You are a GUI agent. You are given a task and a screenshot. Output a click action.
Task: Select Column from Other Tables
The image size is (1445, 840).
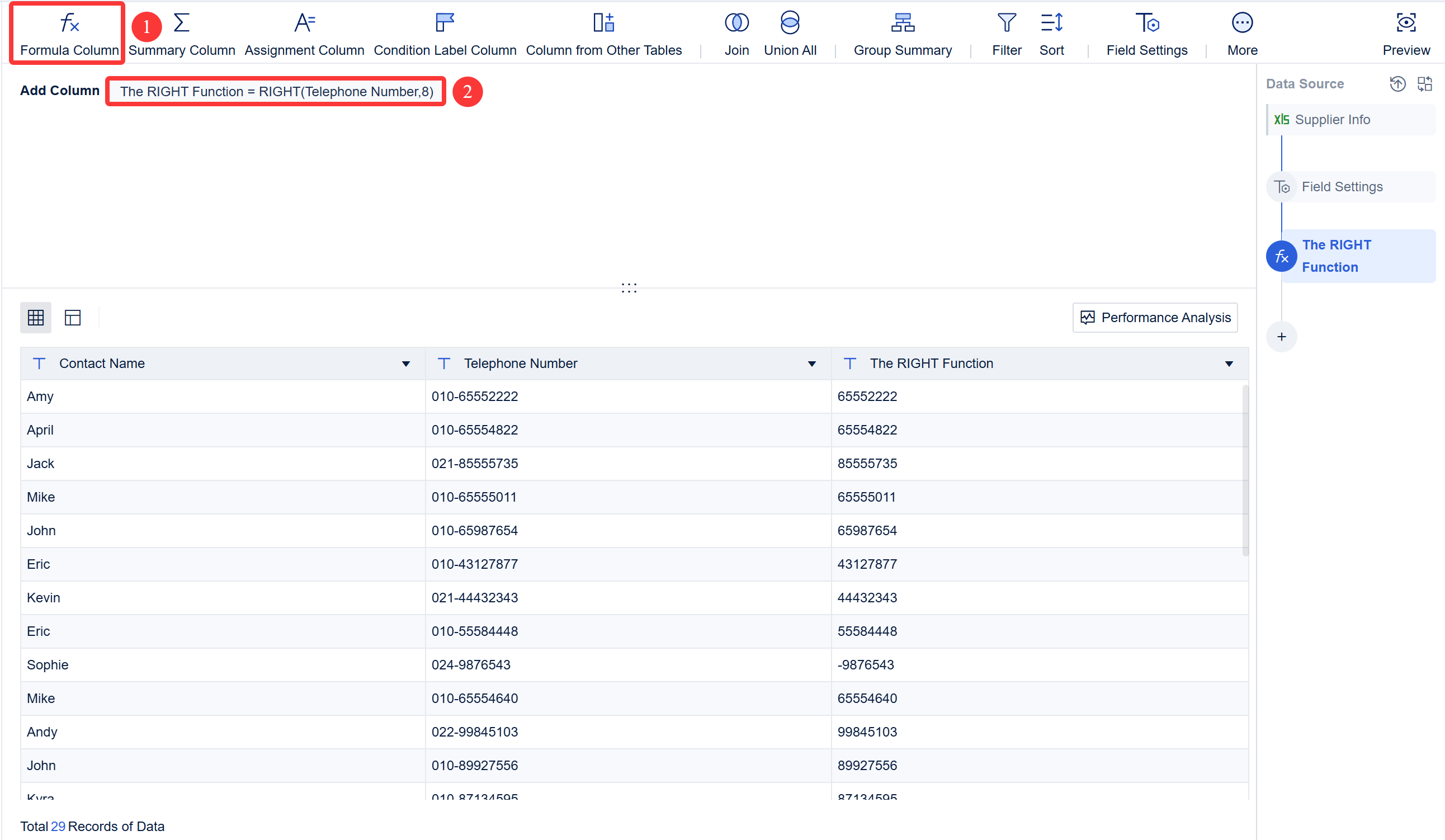603,32
